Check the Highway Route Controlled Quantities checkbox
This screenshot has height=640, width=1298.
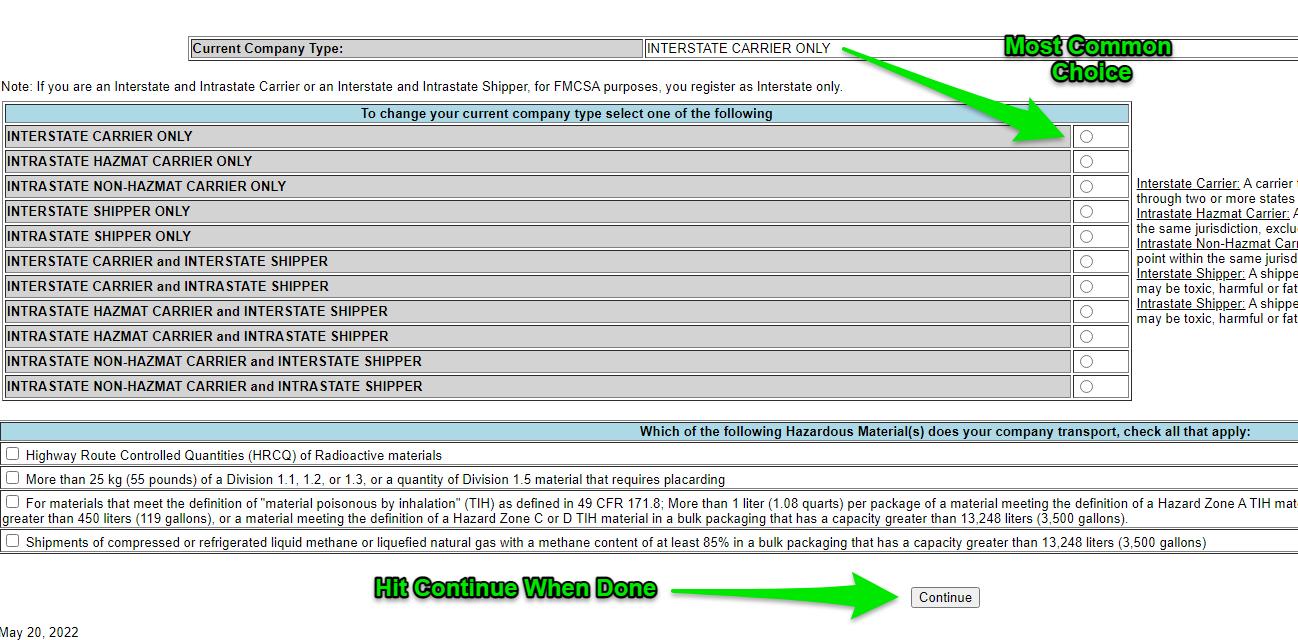13,454
